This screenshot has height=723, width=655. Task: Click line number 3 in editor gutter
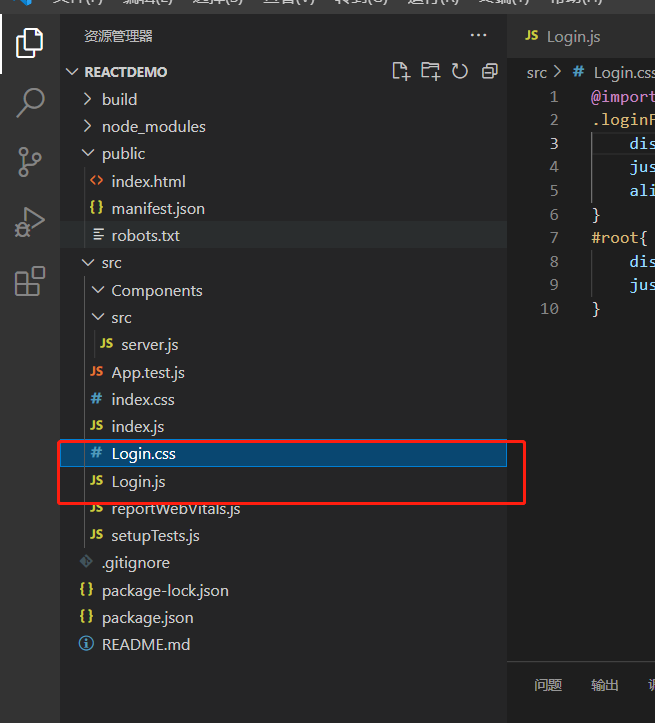(x=554, y=143)
